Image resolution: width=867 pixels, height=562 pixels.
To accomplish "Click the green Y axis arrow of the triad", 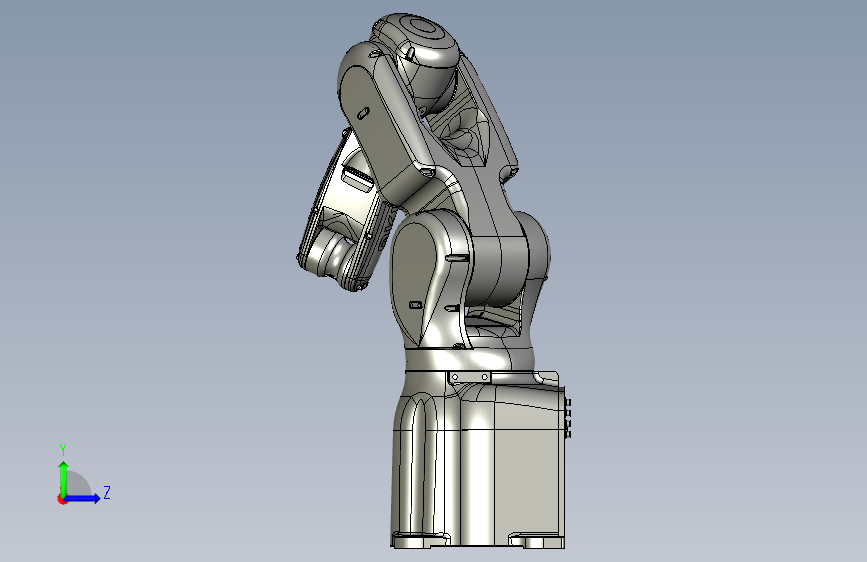I will 64,478.
